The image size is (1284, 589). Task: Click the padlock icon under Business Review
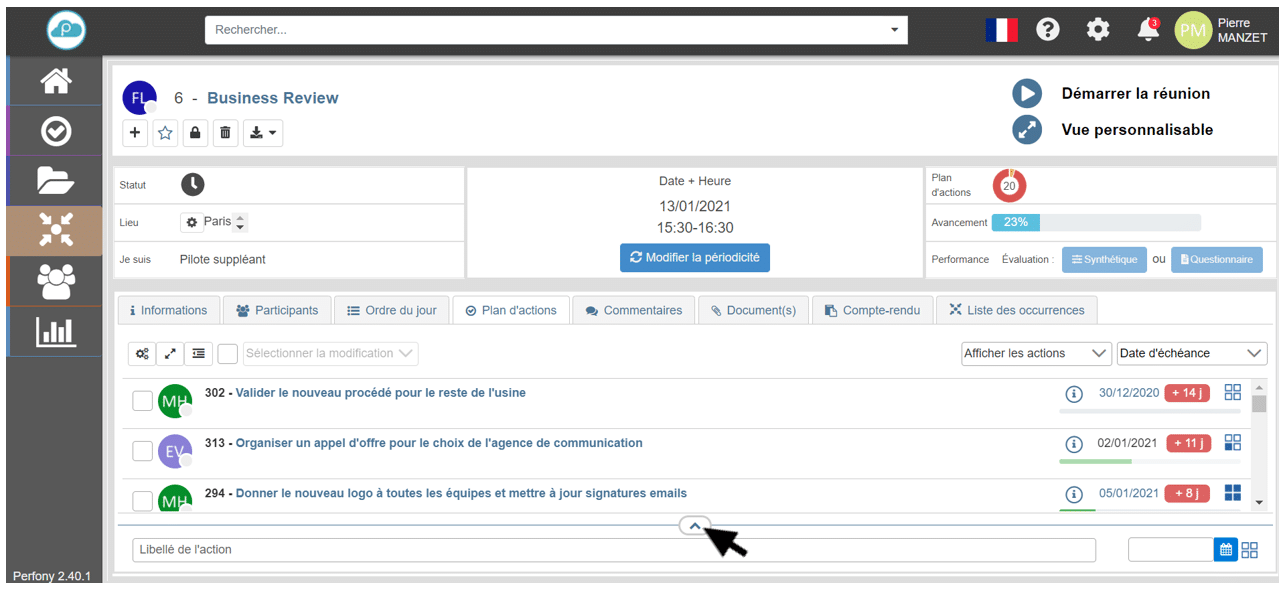tap(195, 132)
